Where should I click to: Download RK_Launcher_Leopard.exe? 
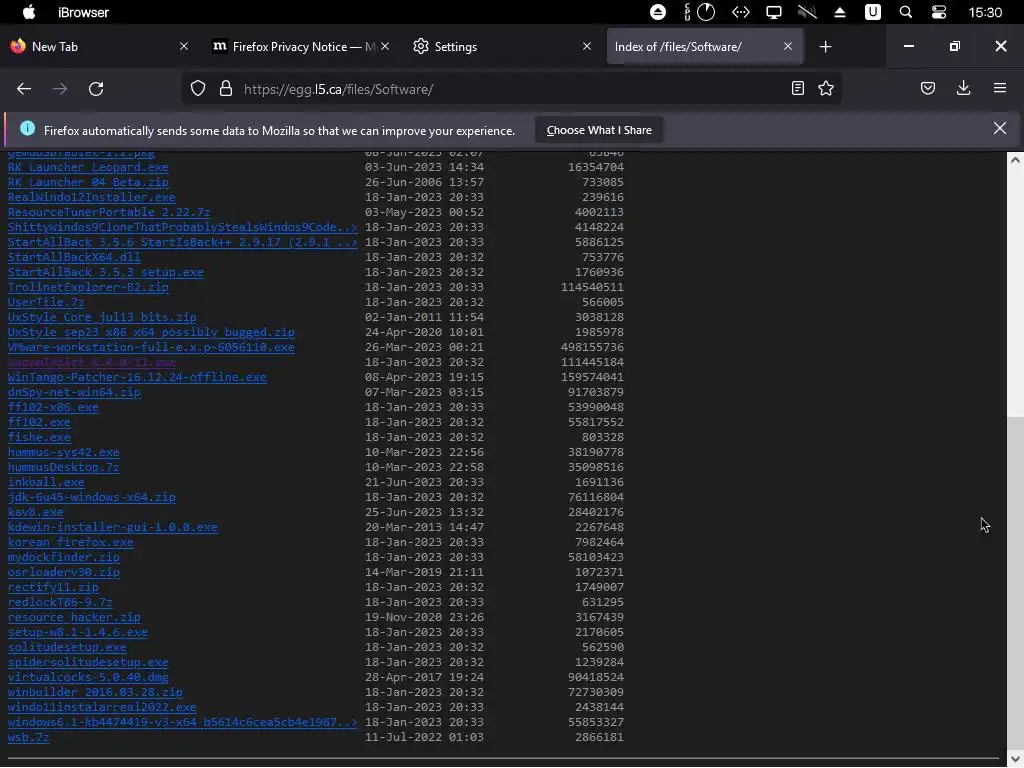tap(88, 167)
